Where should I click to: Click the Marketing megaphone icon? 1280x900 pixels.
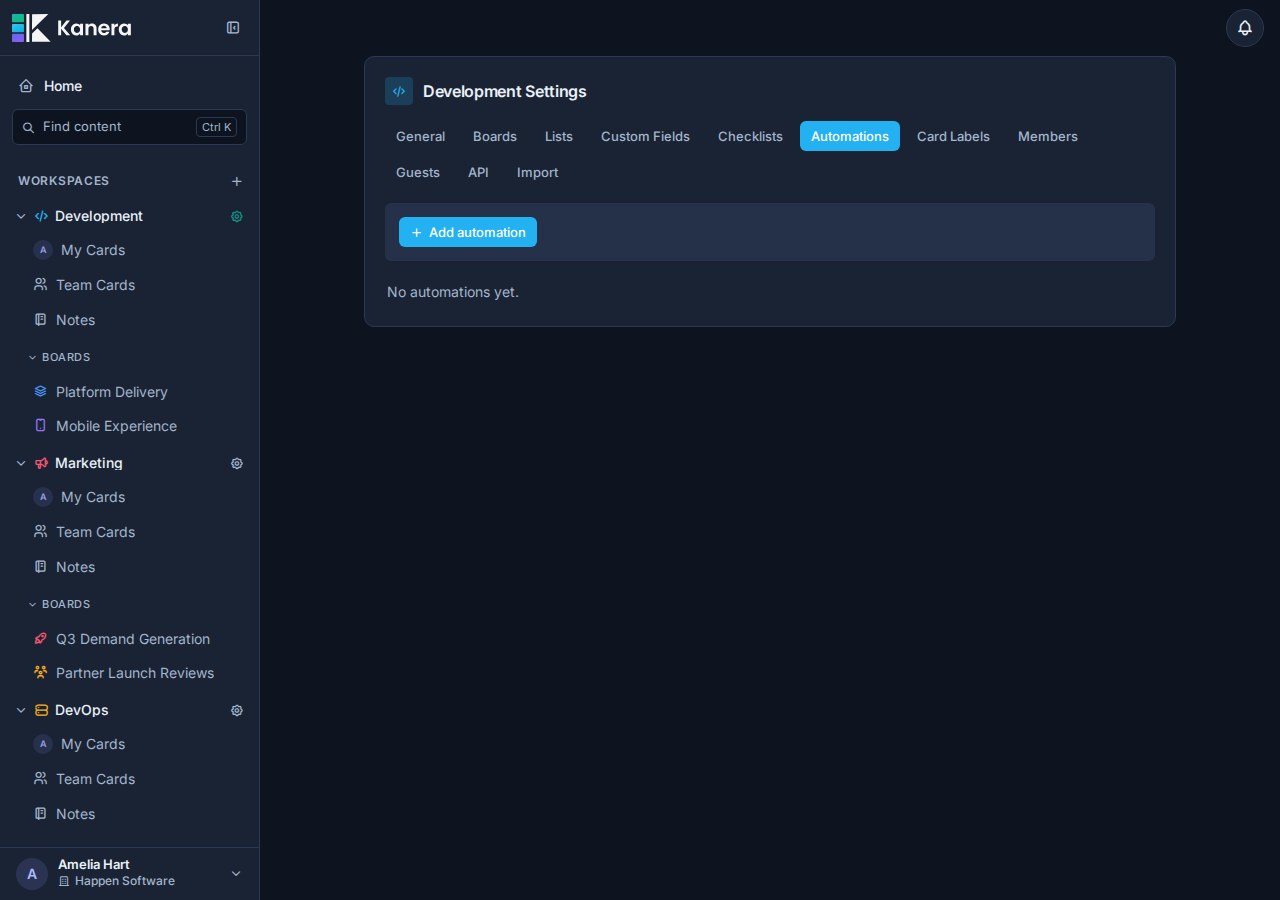(x=41, y=463)
